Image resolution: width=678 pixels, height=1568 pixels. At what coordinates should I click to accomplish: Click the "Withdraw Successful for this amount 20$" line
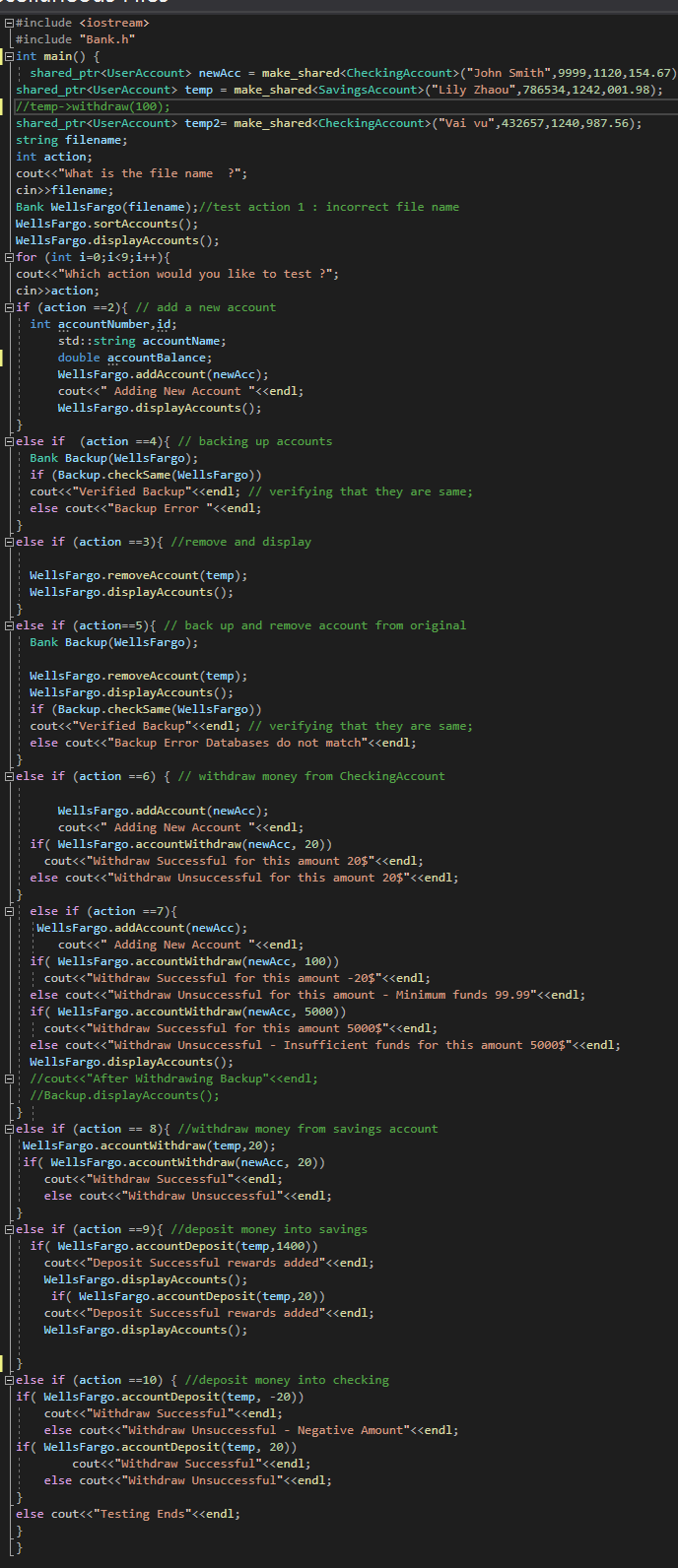(x=234, y=861)
